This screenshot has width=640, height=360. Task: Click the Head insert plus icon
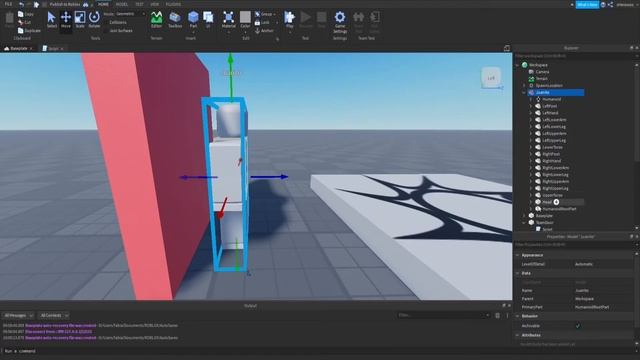pyautogui.click(x=556, y=202)
